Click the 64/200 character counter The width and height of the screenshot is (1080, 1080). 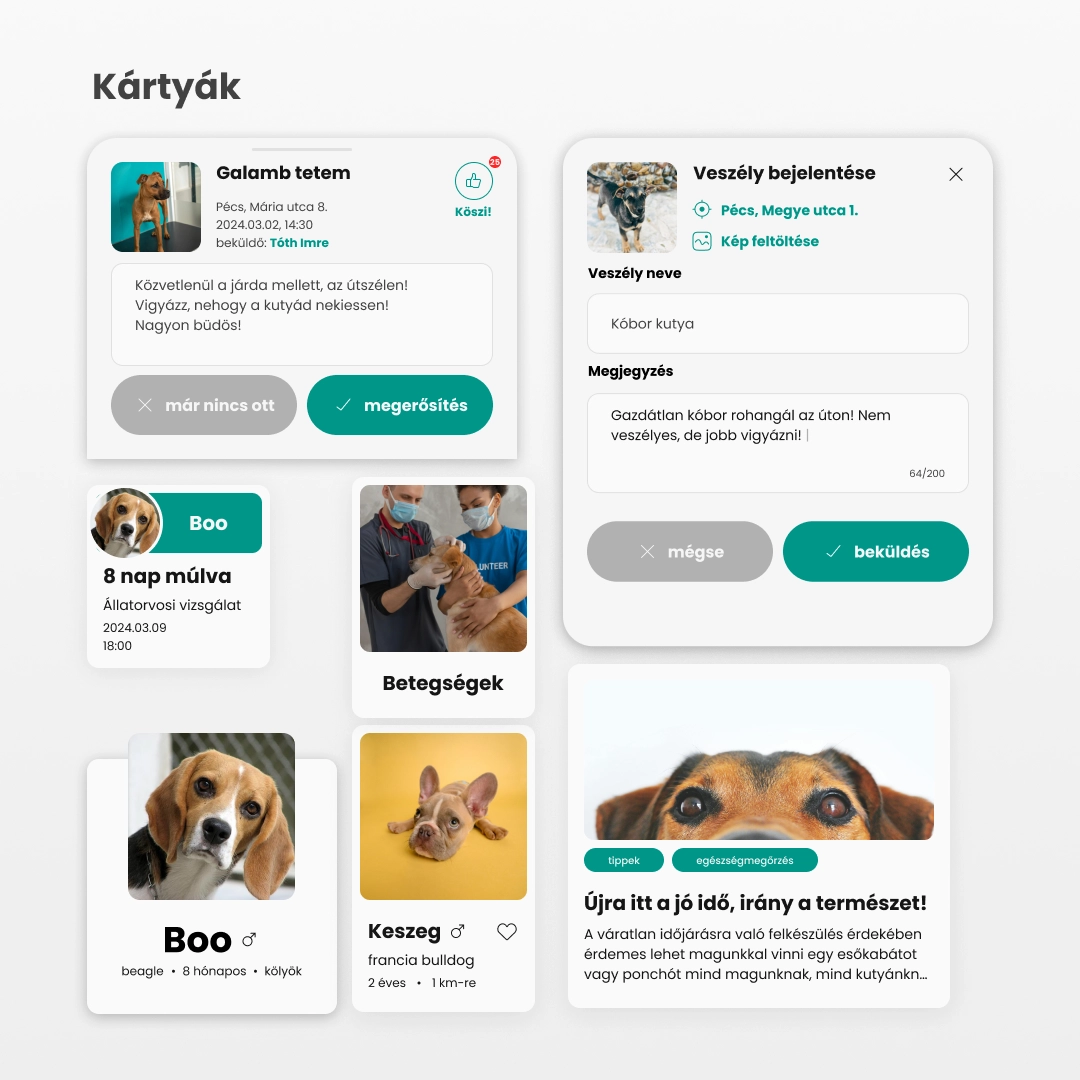coord(927,473)
